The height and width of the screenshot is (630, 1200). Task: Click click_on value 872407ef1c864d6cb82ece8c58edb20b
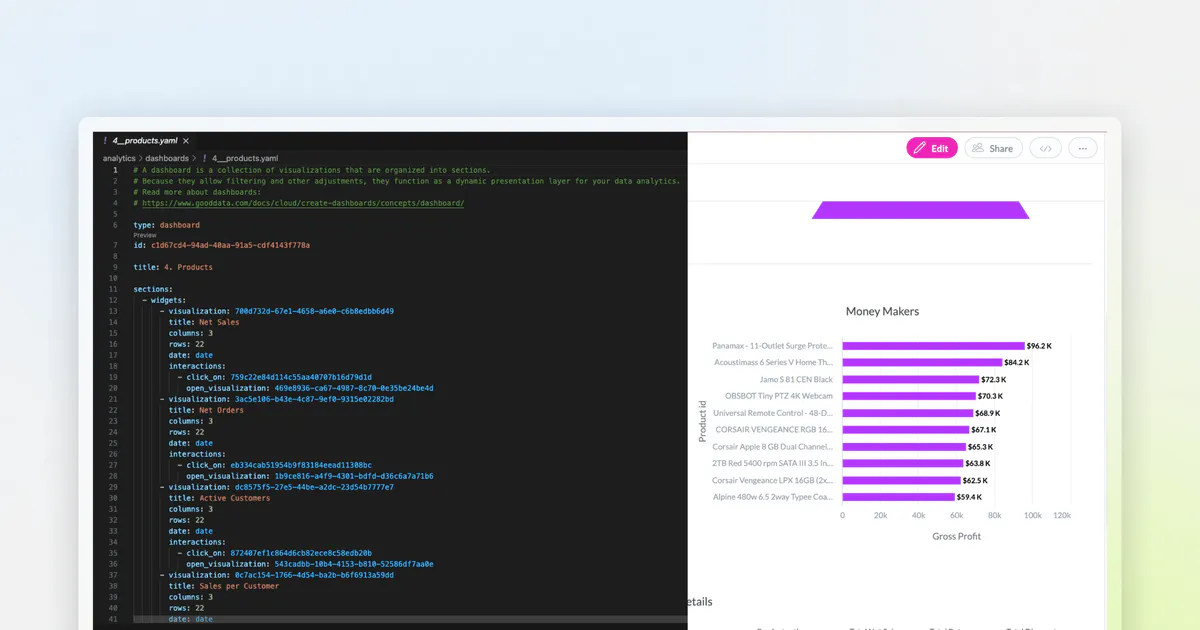click(301, 553)
